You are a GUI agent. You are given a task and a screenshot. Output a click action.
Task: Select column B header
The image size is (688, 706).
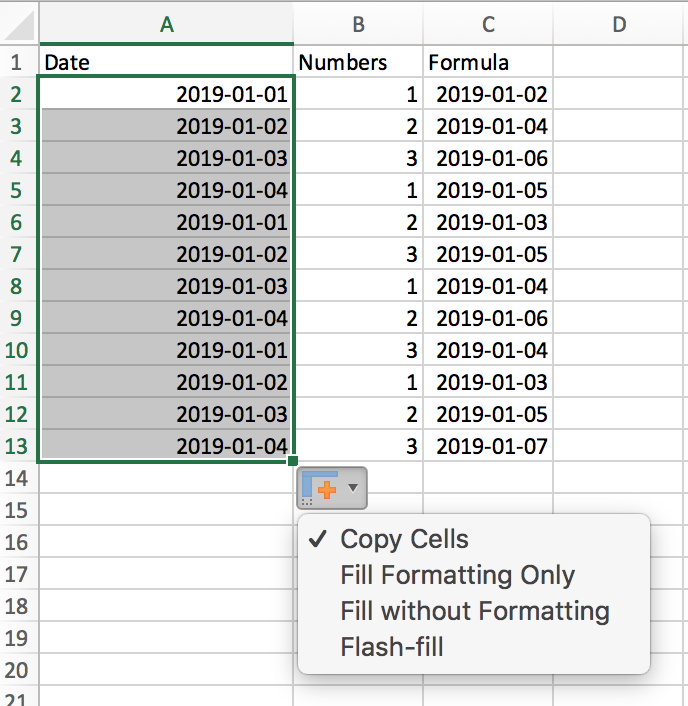[358, 25]
